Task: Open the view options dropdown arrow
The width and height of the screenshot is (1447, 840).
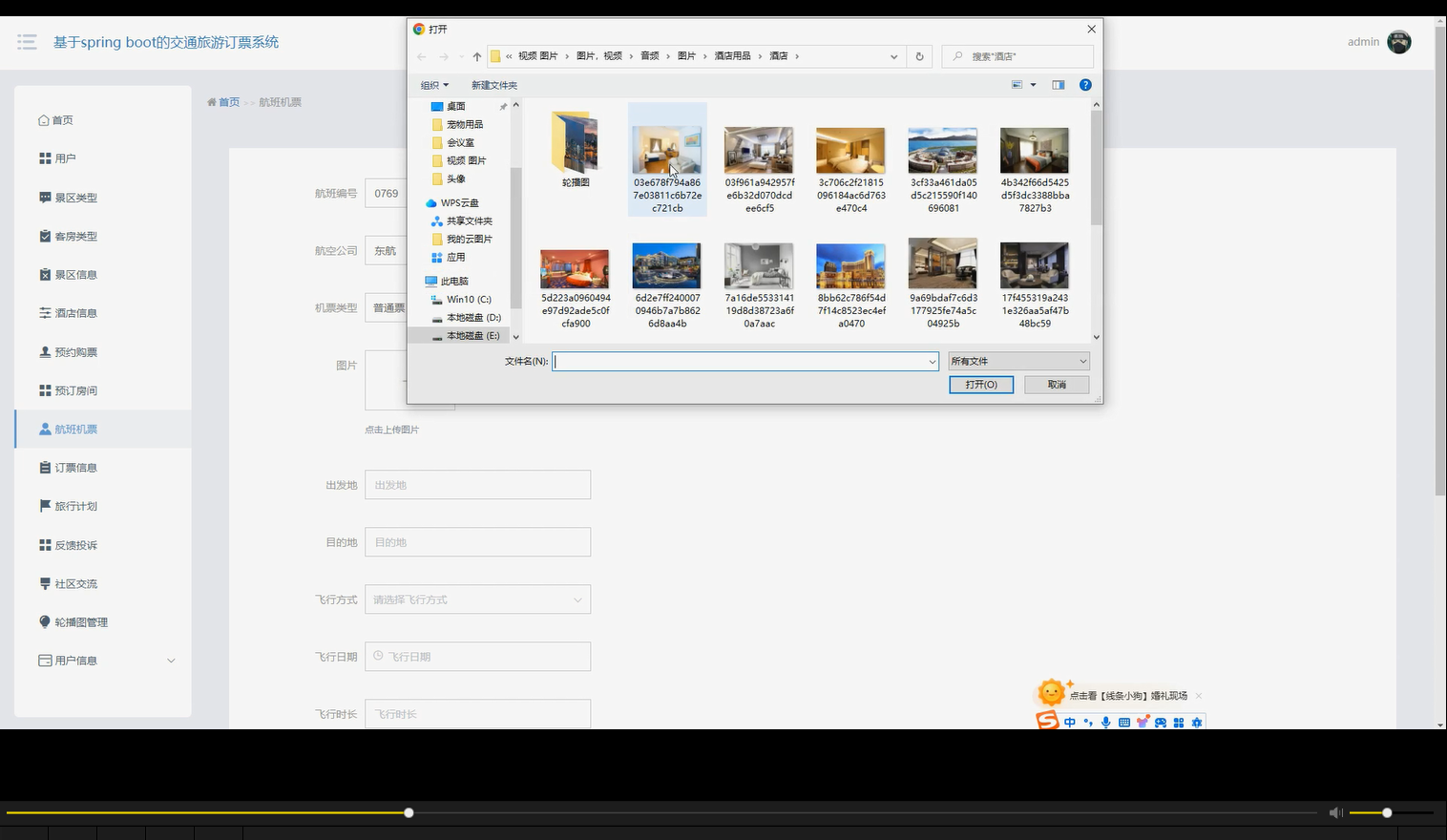Action: tap(1033, 85)
